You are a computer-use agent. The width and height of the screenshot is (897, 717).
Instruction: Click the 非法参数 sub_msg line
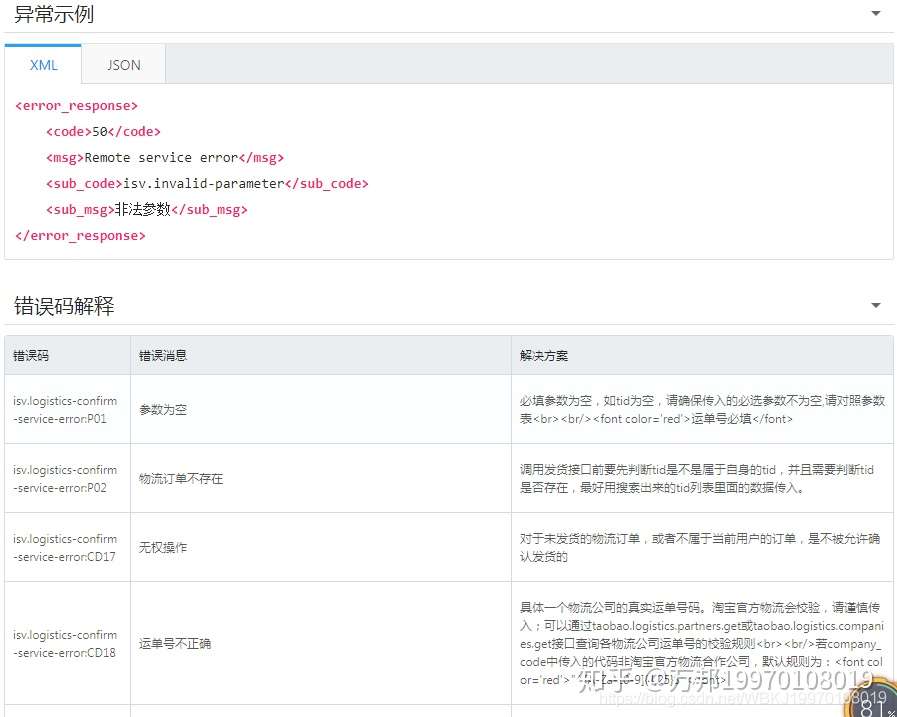tap(146, 209)
